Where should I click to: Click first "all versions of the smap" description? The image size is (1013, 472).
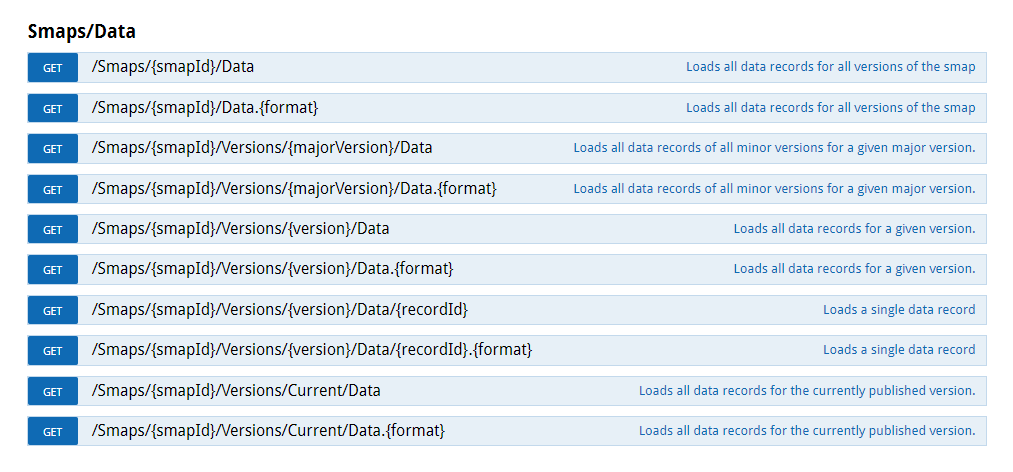[830, 67]
